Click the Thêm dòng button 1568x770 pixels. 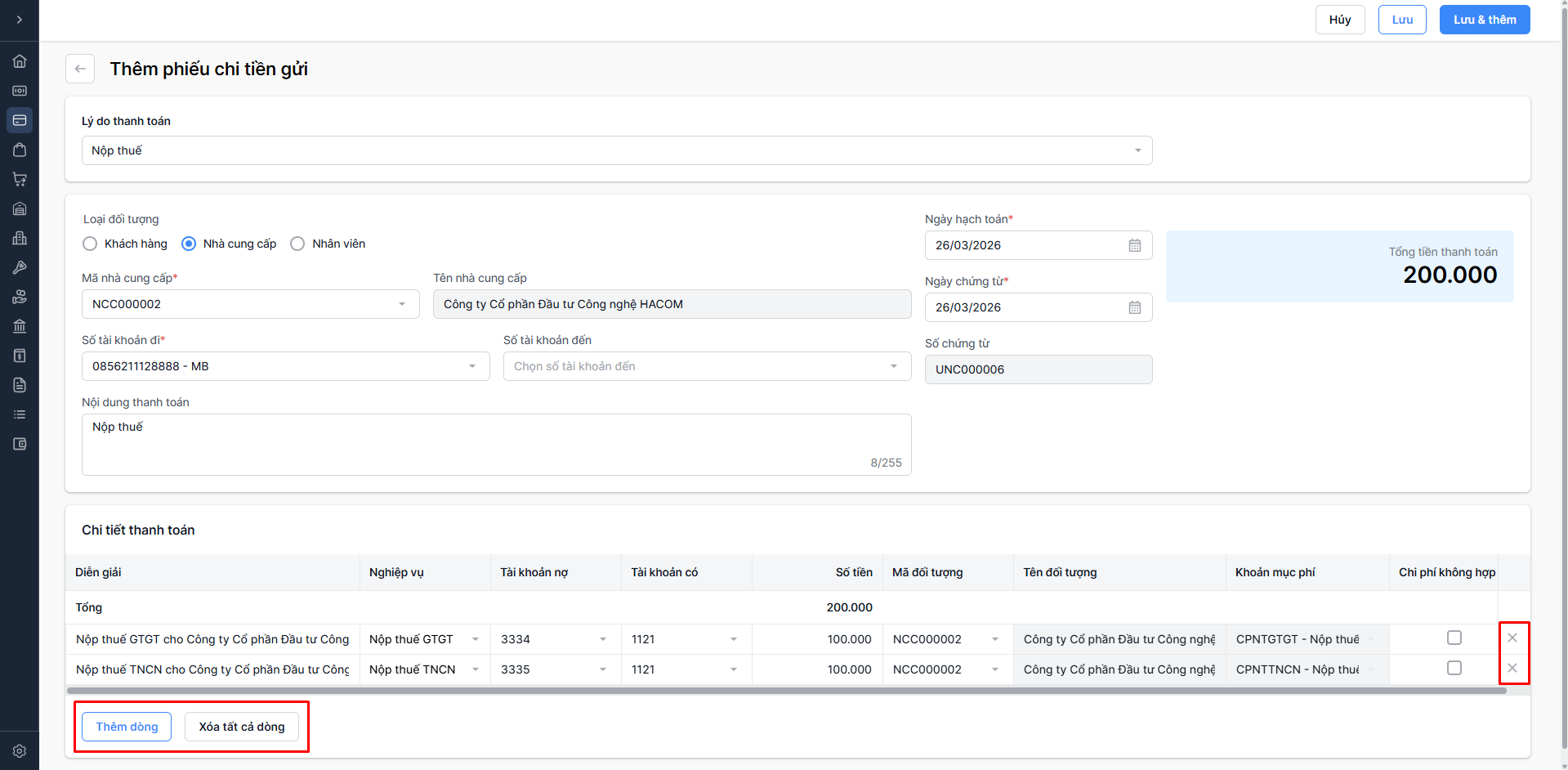127,727
